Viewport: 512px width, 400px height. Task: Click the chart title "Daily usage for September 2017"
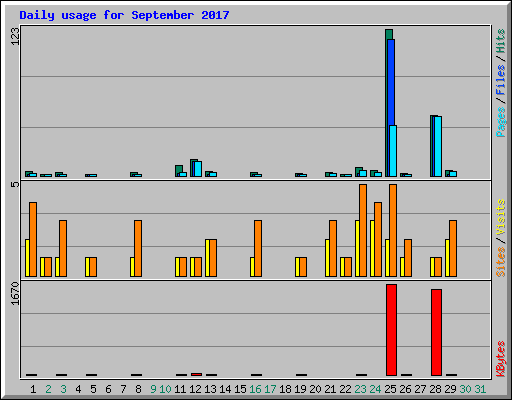click(124, 15)
